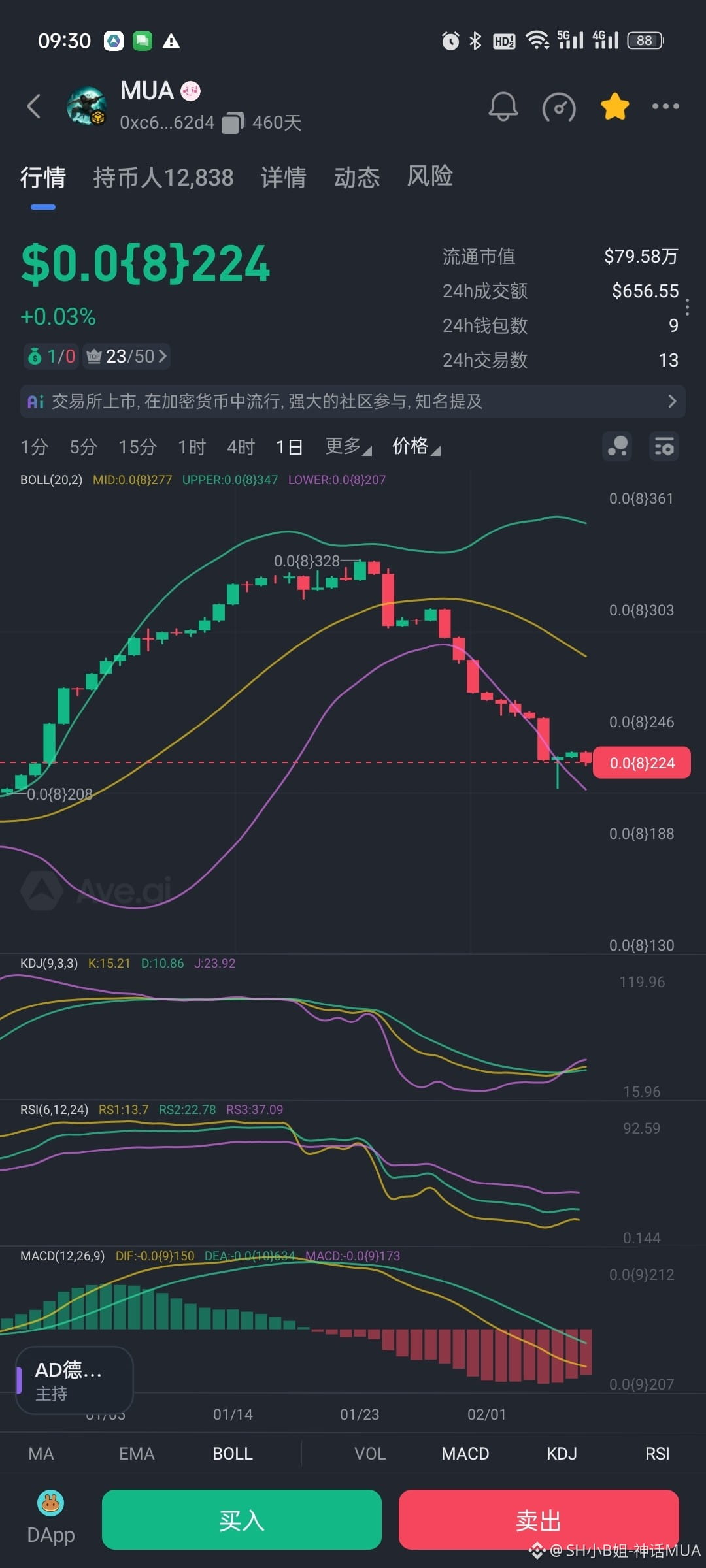This screenshot has width=706, height=1568.
Task: Open the price alert bell
Action: click(x=503, y=106)
